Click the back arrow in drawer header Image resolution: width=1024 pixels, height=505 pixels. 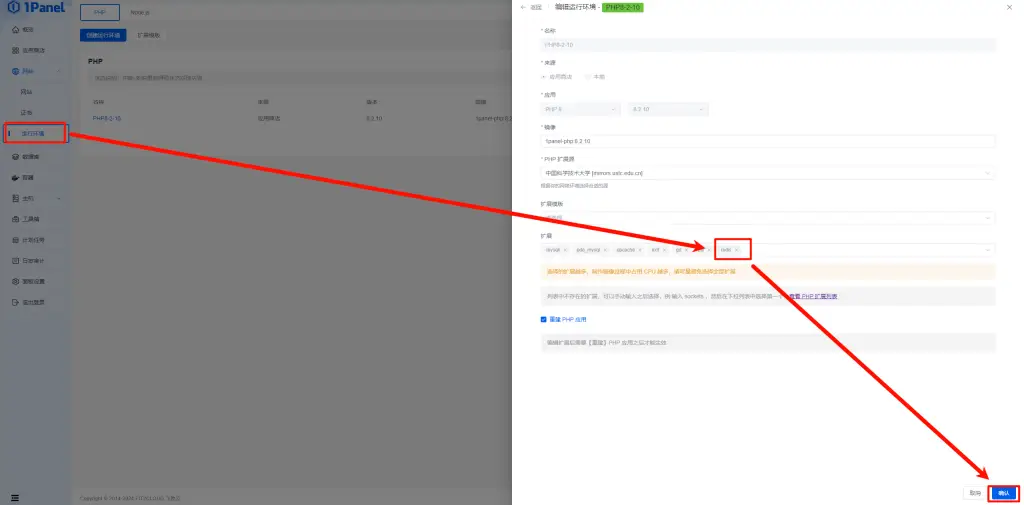pos(523,7)
